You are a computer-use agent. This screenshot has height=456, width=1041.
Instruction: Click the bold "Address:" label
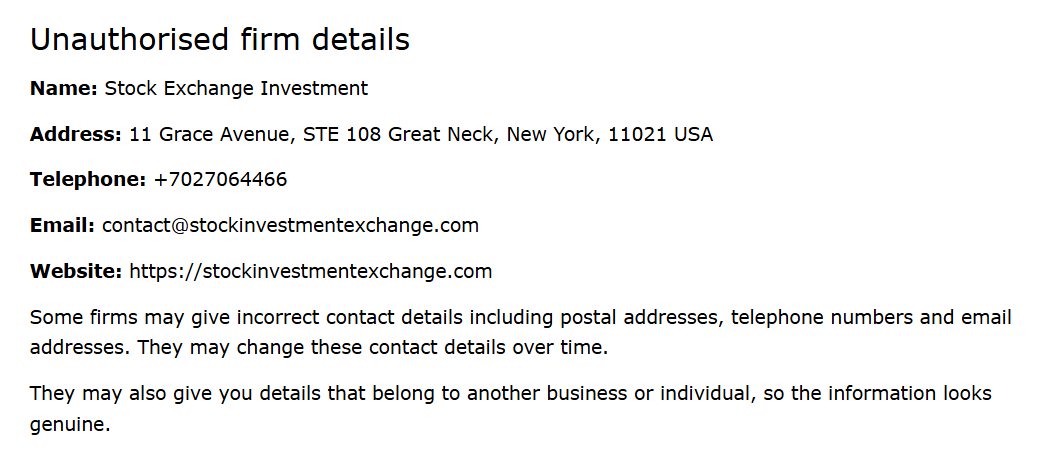click(75, 135)
